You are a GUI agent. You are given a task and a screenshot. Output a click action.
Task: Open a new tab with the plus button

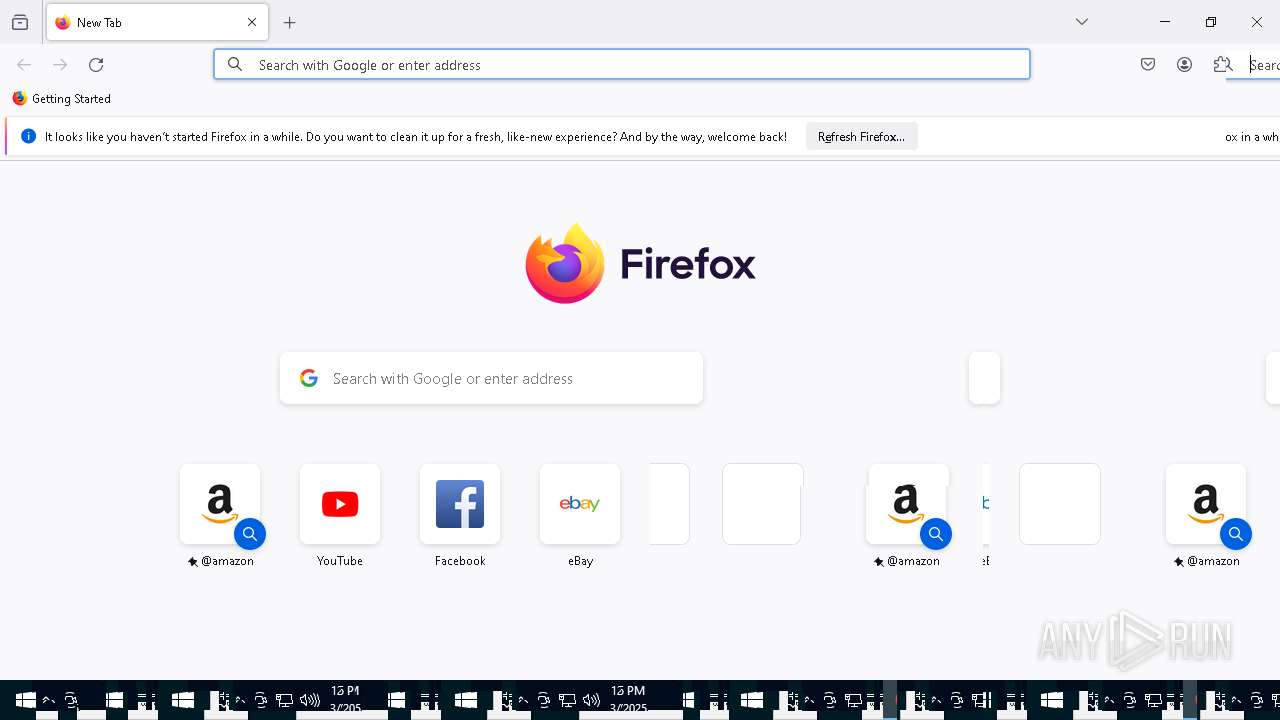point(290,22)
